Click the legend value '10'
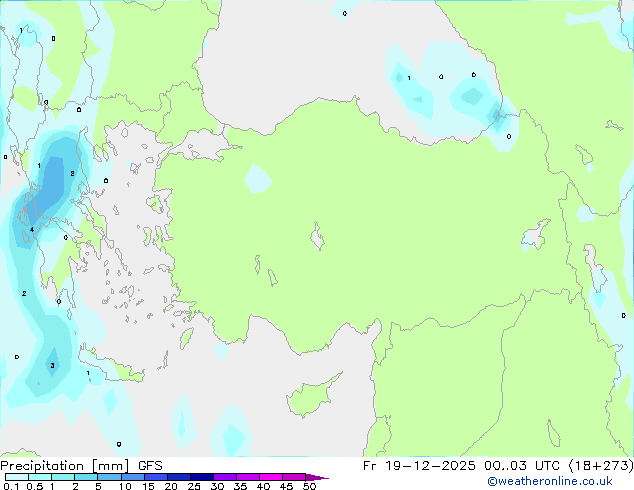This screenshot has width=634, height=490. click(125, 486)
